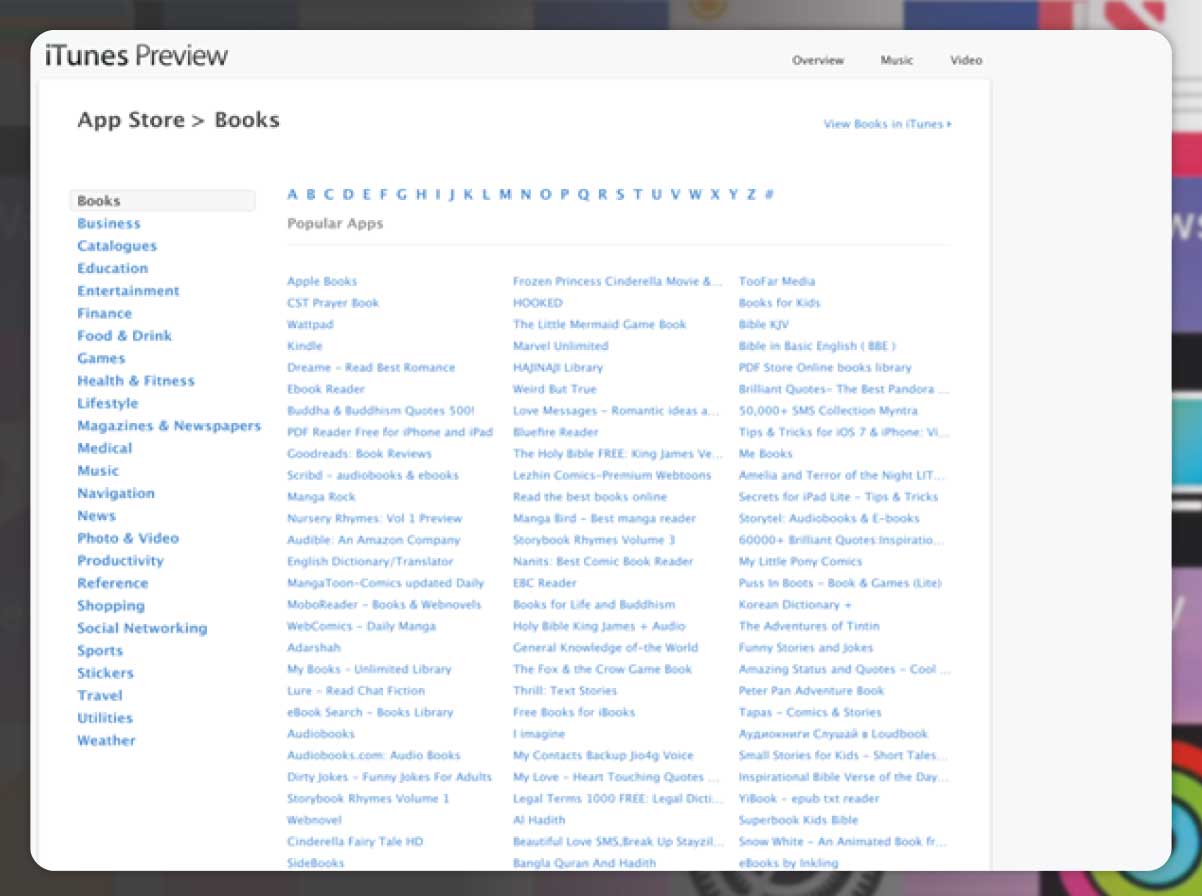Filter apps by letter M
1202x896 pixels.
click(505, 195)
